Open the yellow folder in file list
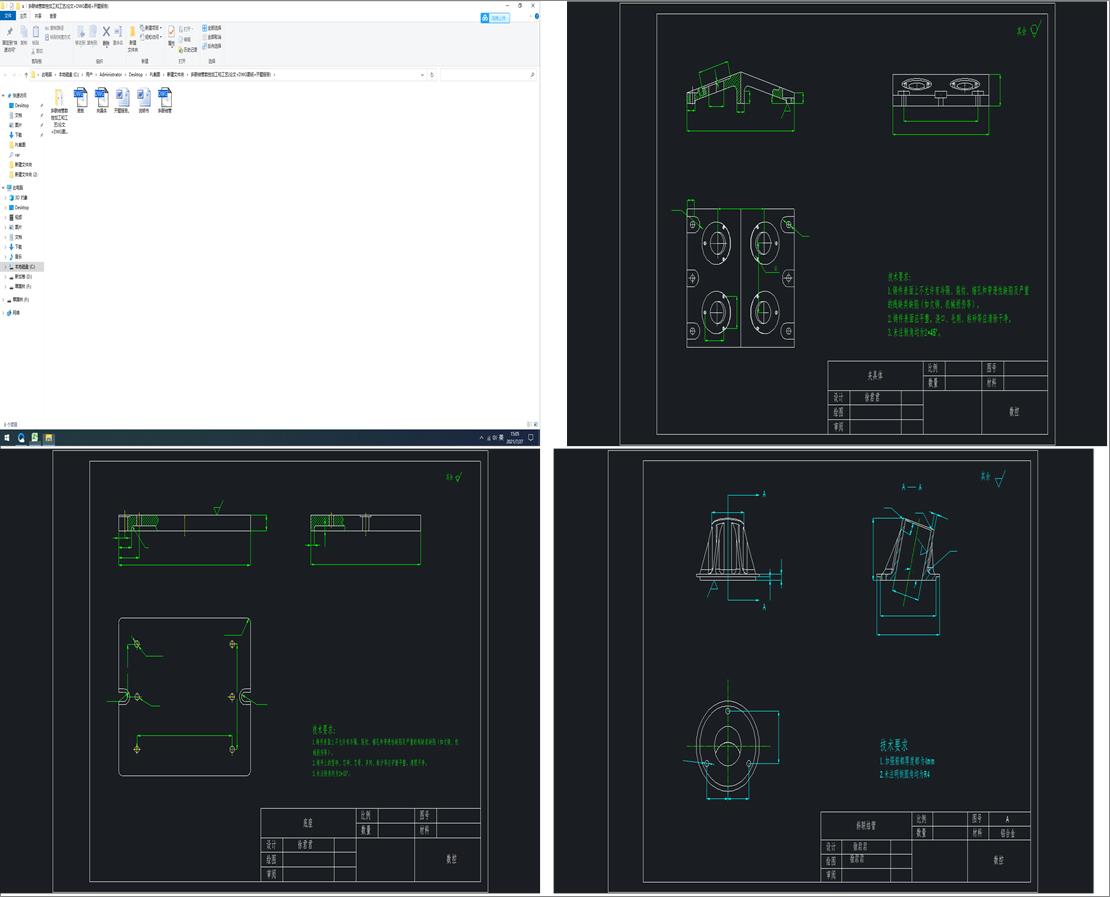 tap(59, 111)
